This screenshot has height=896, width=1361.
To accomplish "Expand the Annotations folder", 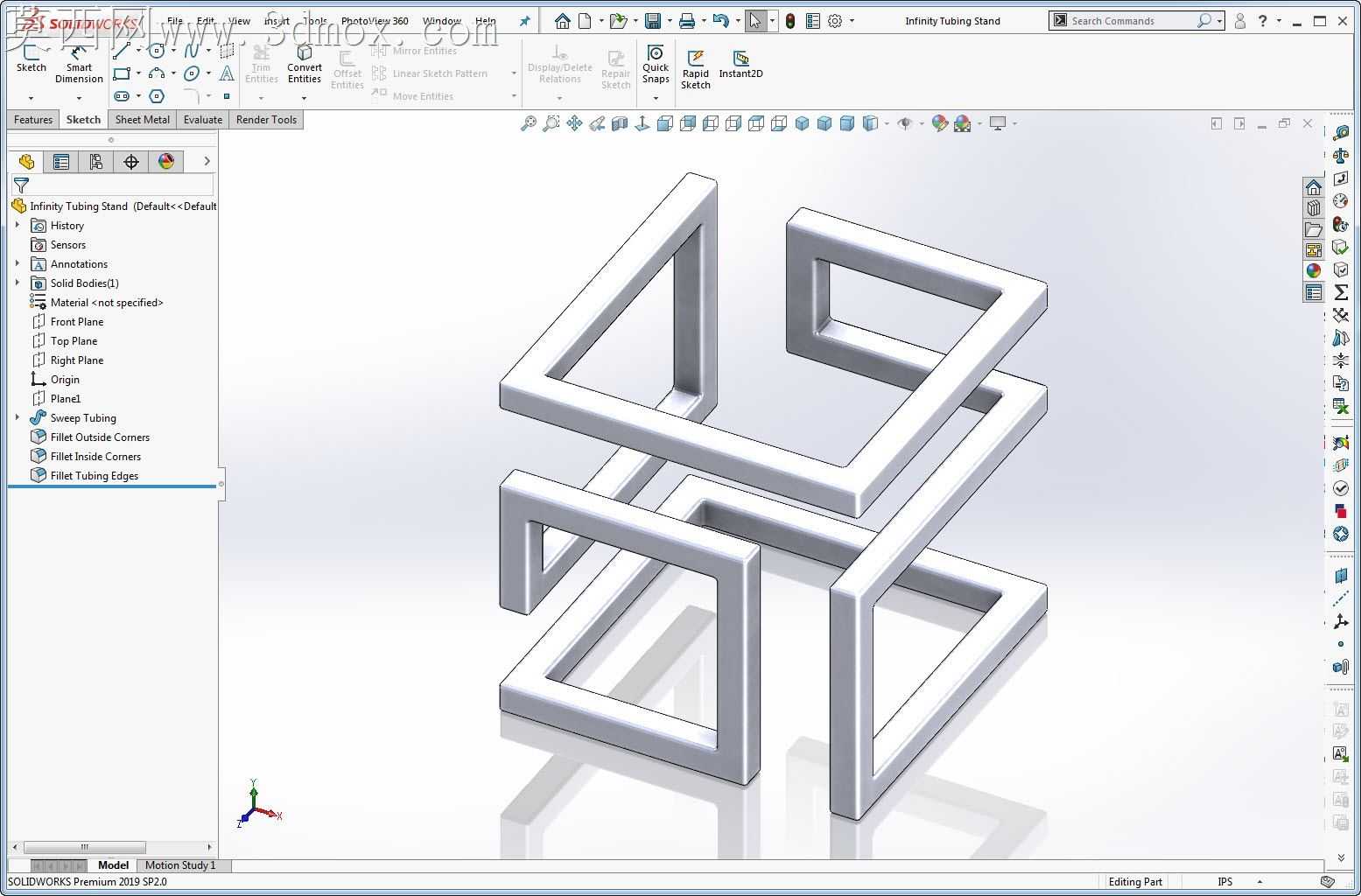I will click(18, 264).
